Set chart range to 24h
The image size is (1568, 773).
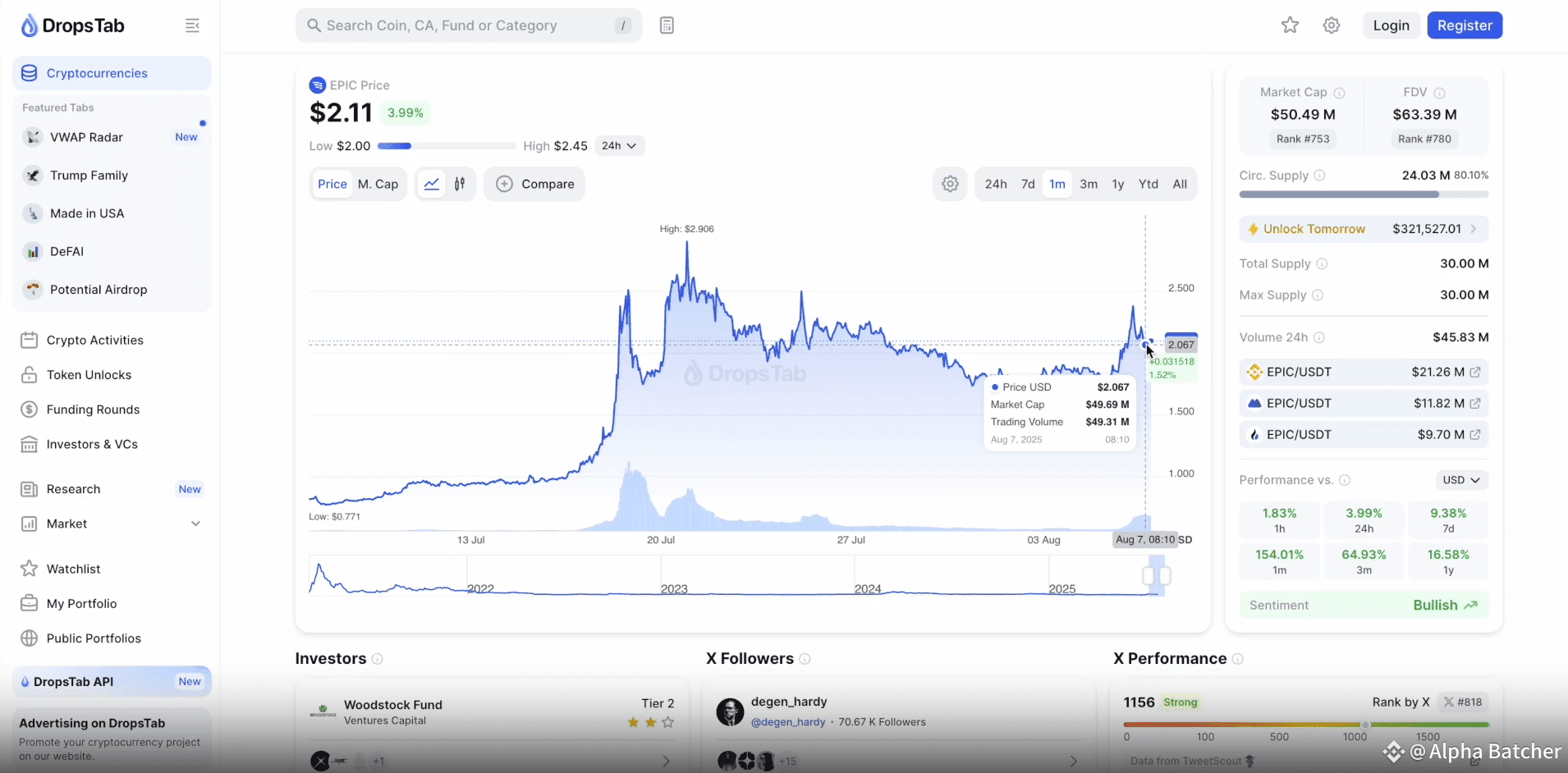click(x=996, y=184)
